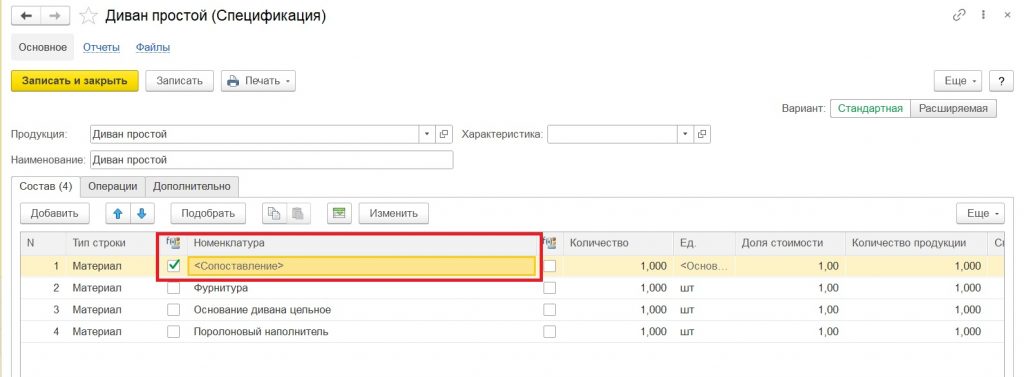The height and width of the screenshot is (377, 1024).
Task: Switch to the Операции tab
Action: click(x=112, y=186)
